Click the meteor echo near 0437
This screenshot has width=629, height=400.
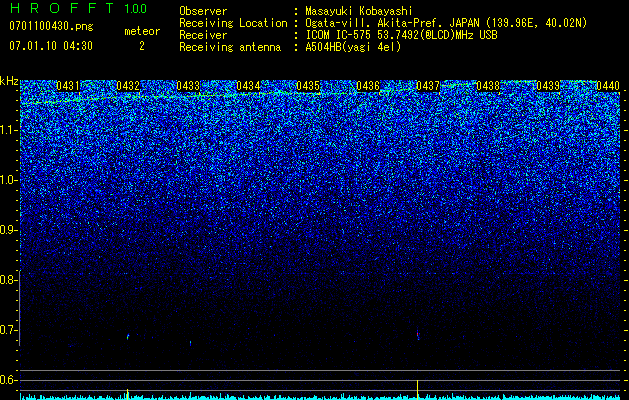[418, 335]
